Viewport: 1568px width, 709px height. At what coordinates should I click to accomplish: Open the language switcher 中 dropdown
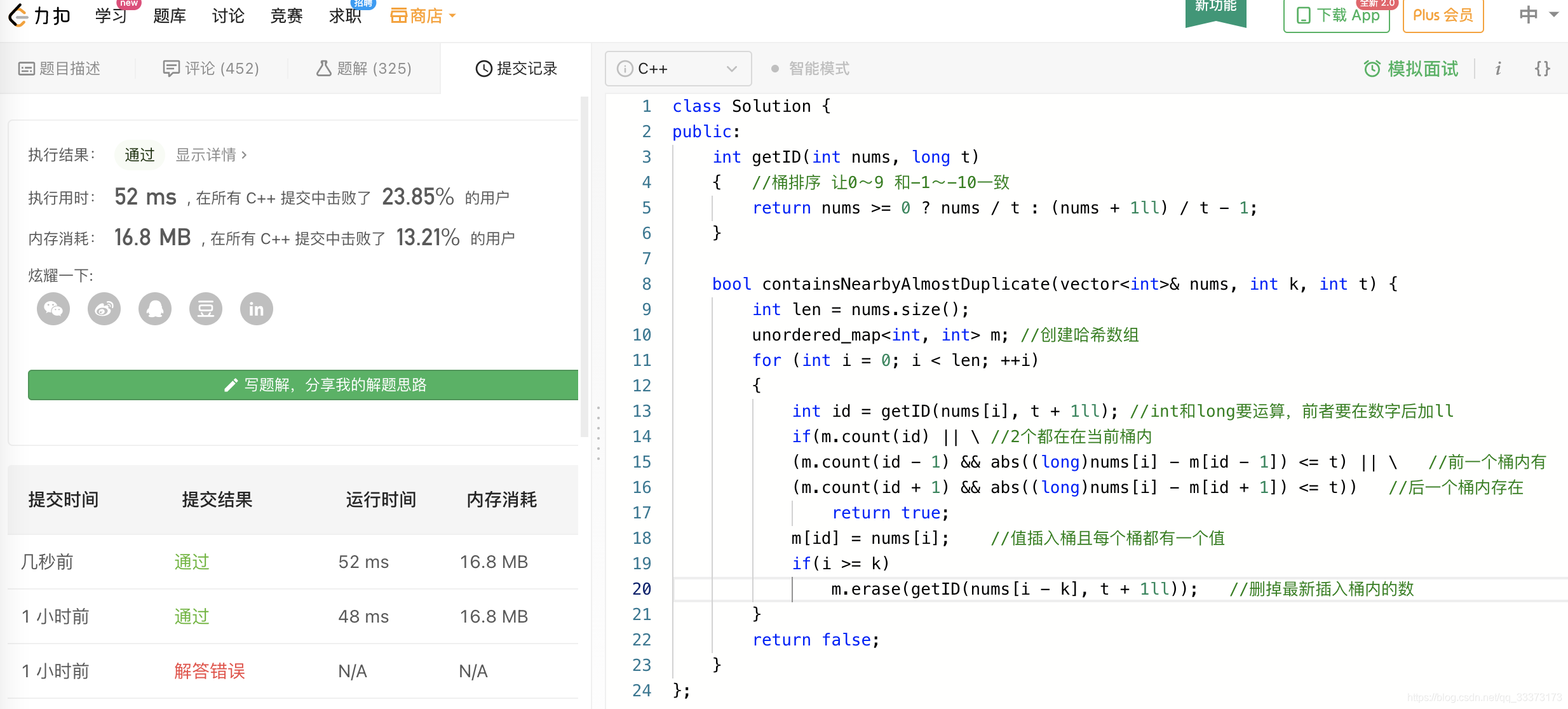tap(1539, 15)
